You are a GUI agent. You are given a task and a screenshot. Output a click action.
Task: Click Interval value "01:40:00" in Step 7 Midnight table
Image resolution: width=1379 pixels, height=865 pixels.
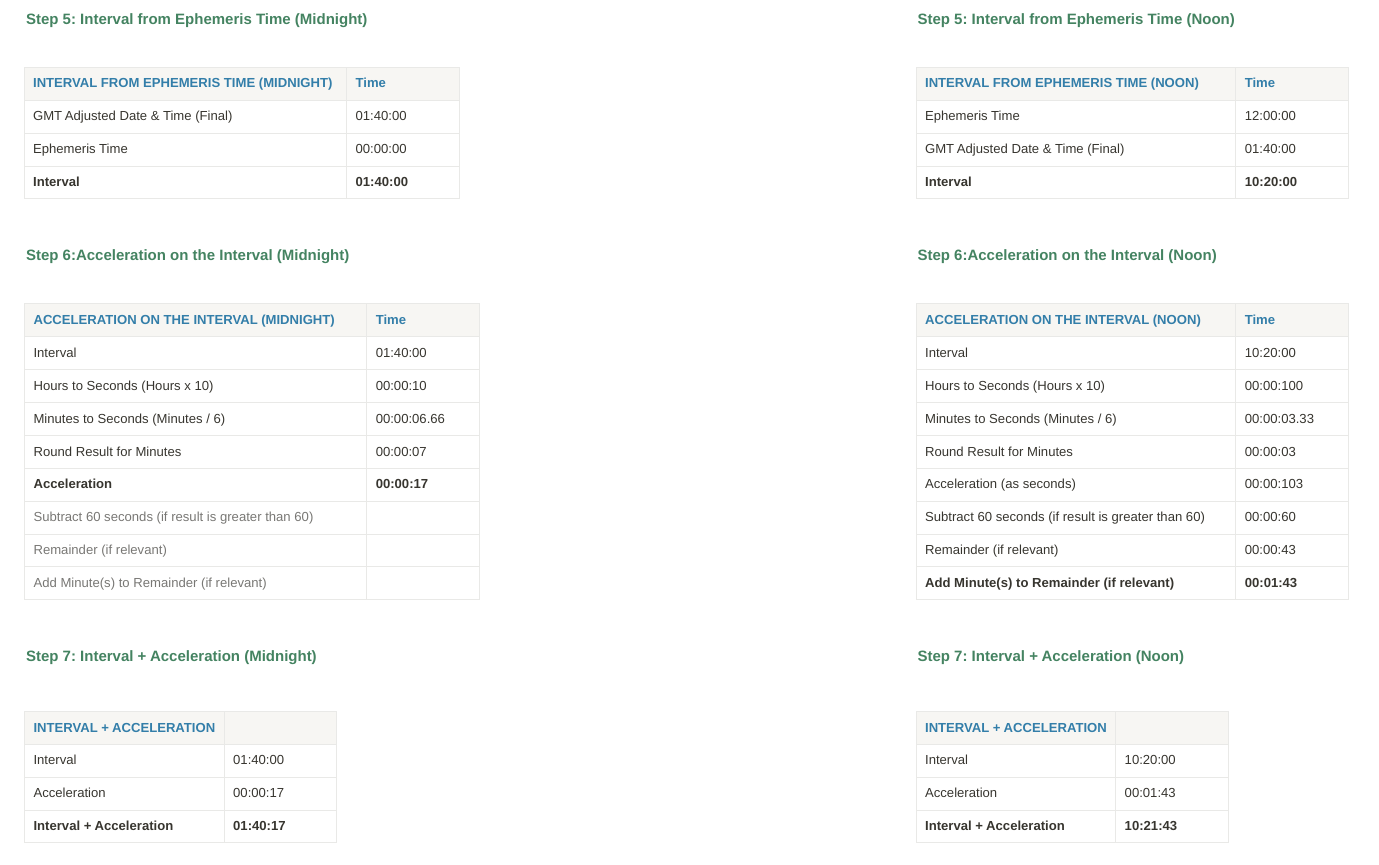(x=258, y=760)
